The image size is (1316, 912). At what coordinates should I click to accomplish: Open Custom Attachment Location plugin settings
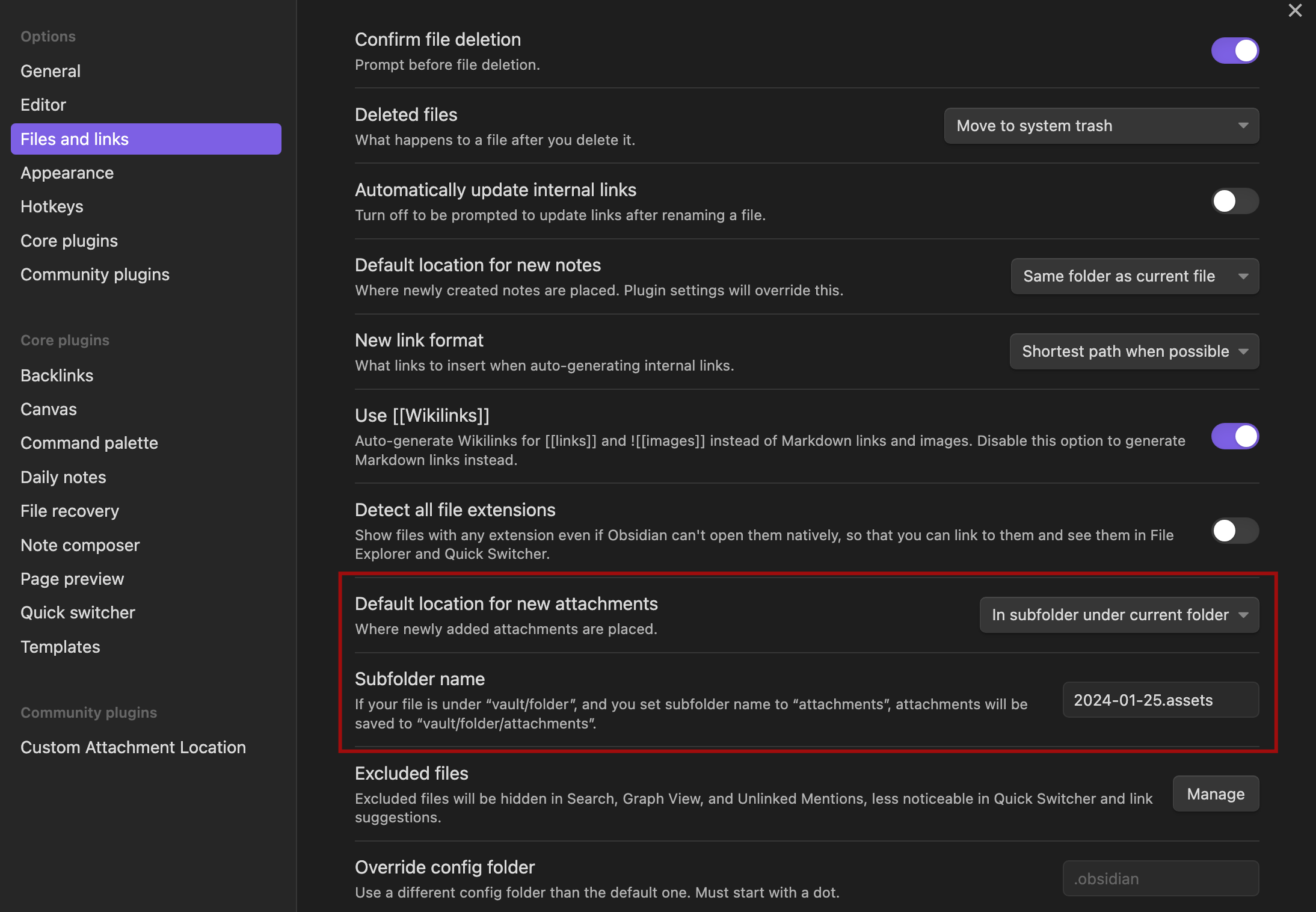click(x=133, y=747)
